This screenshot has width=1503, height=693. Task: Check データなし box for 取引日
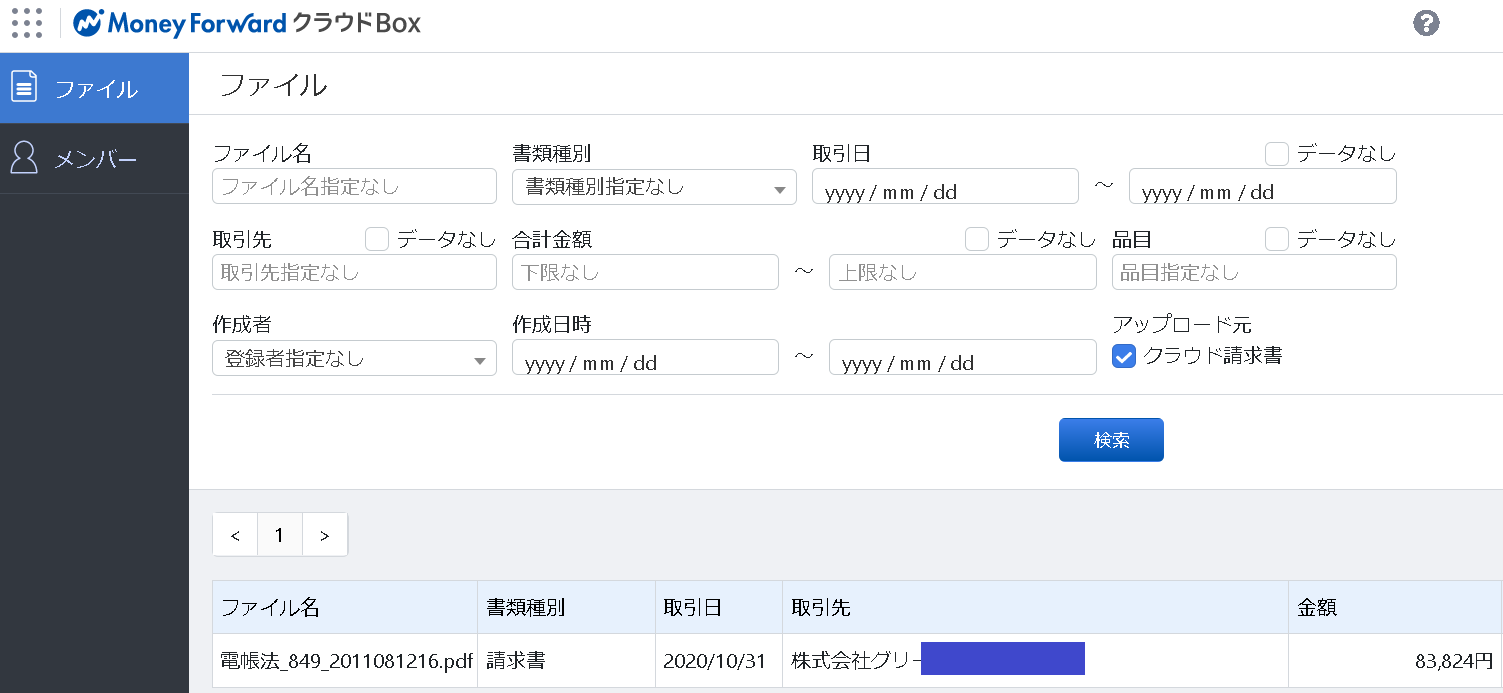[x=1276, y=154]
